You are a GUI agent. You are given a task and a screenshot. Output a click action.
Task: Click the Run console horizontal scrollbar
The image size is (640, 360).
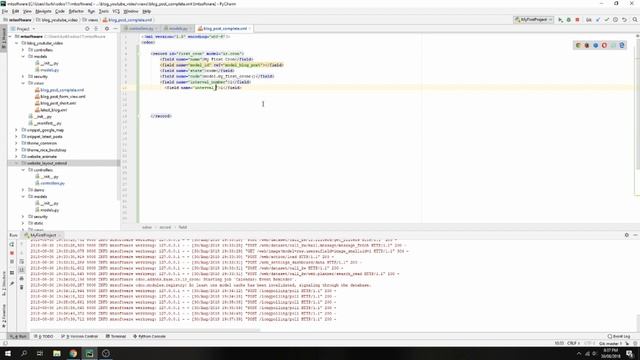pos(145,330)
